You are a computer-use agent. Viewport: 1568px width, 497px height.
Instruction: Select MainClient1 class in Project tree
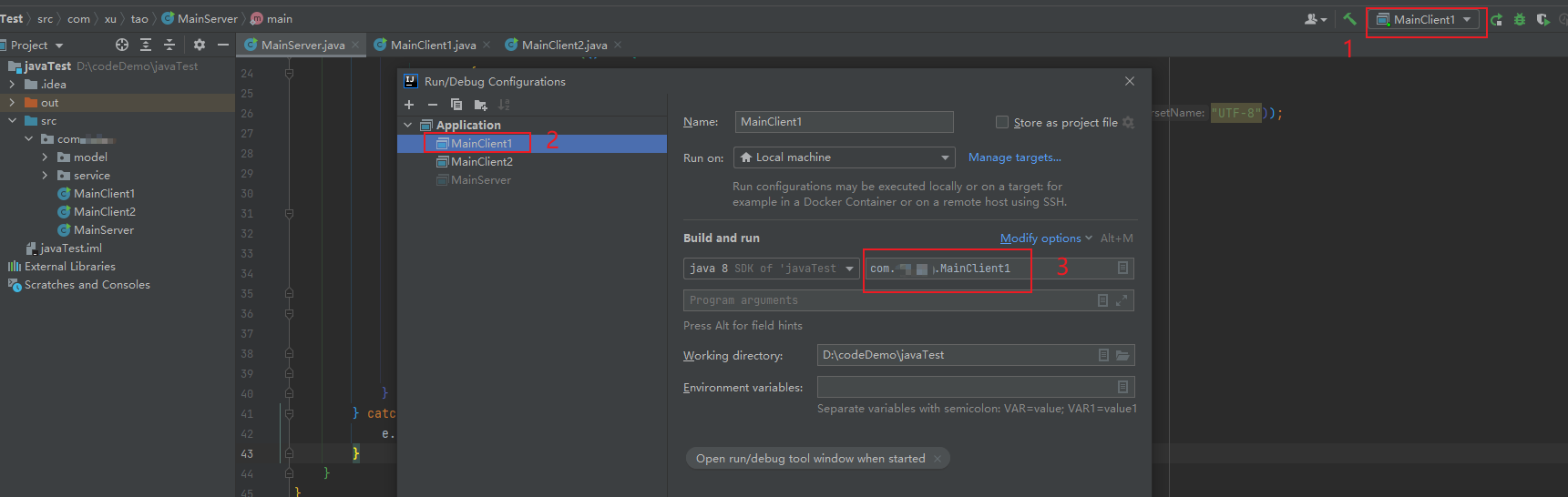[96, 194]
